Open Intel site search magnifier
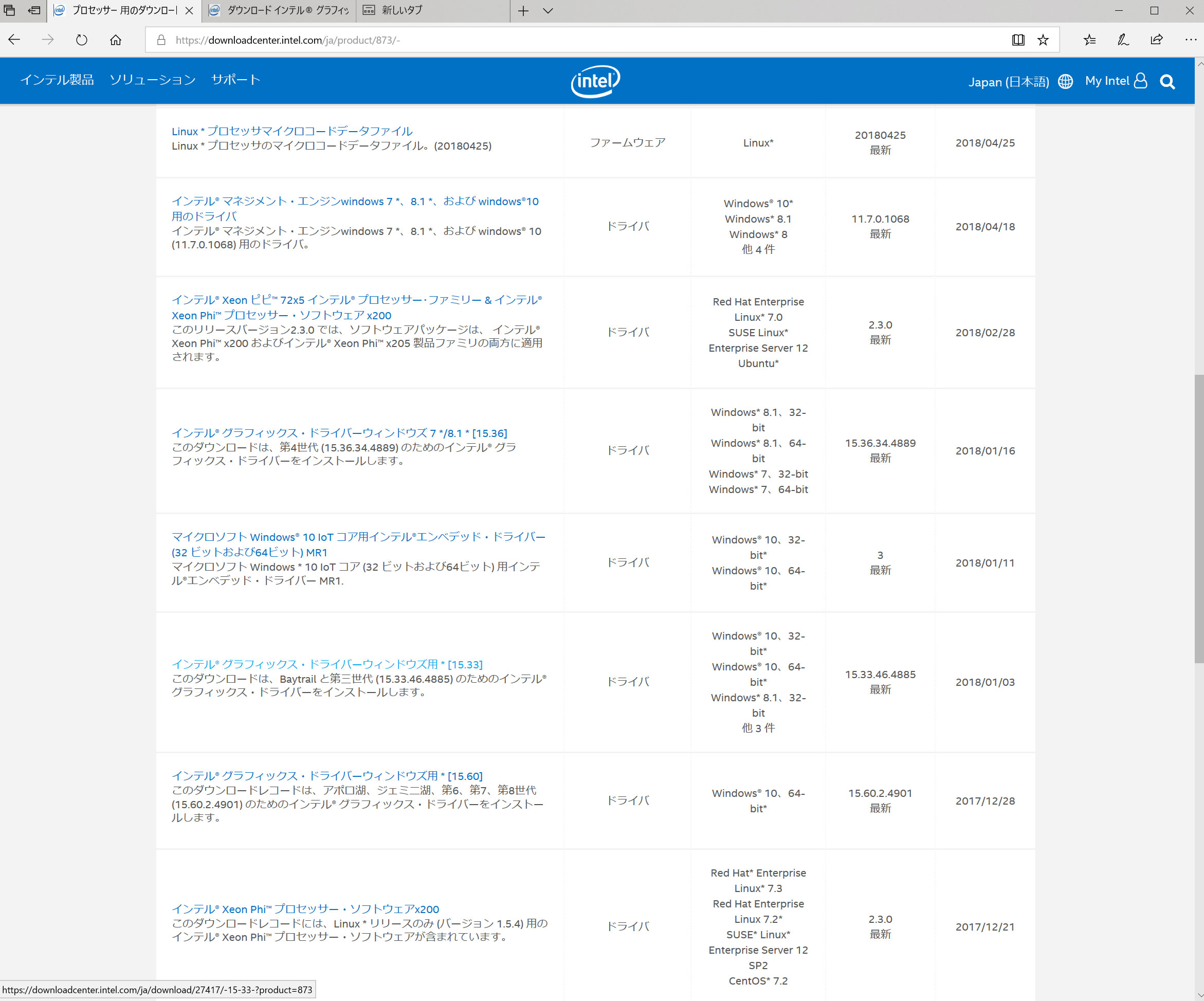1204x1001 pixels. (1167, 82)
